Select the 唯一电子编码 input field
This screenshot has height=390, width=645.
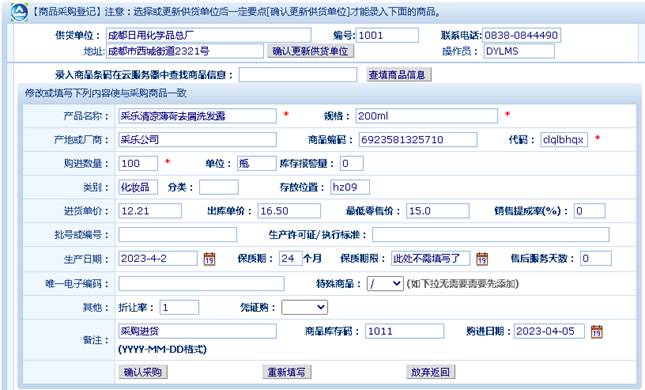(x=202, y=283)
